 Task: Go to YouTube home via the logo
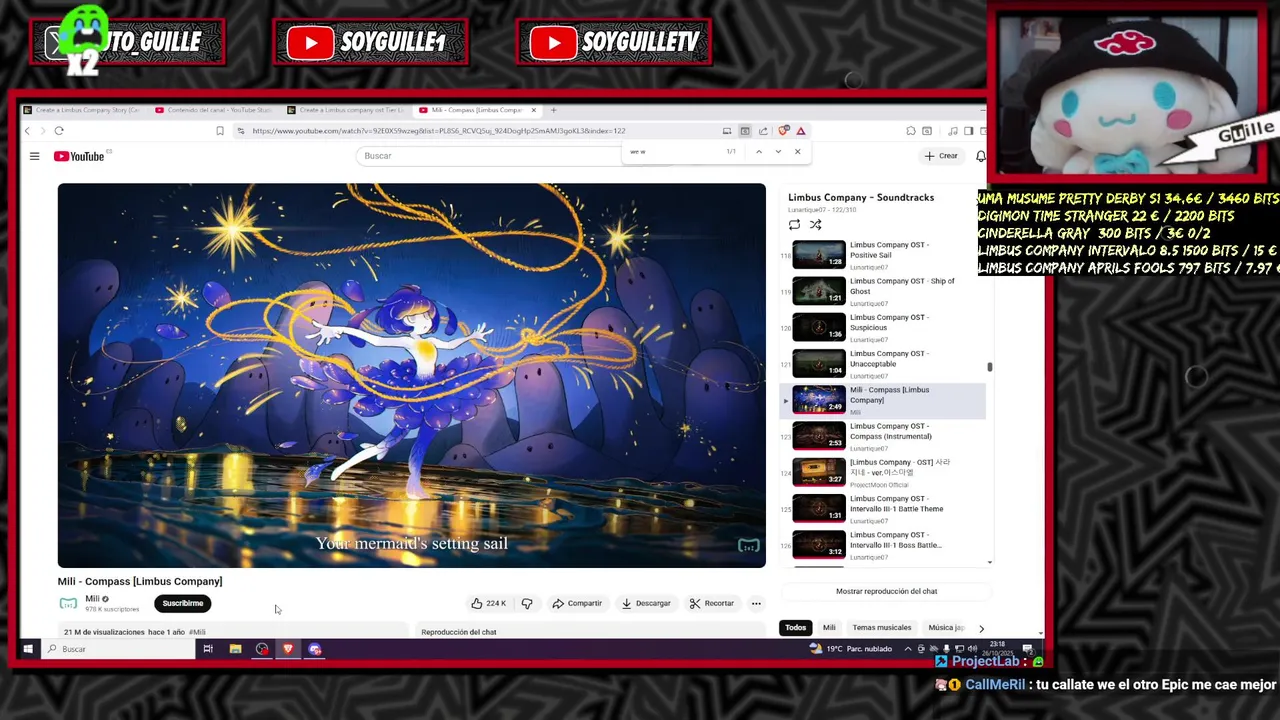click(x=79, y=156)
